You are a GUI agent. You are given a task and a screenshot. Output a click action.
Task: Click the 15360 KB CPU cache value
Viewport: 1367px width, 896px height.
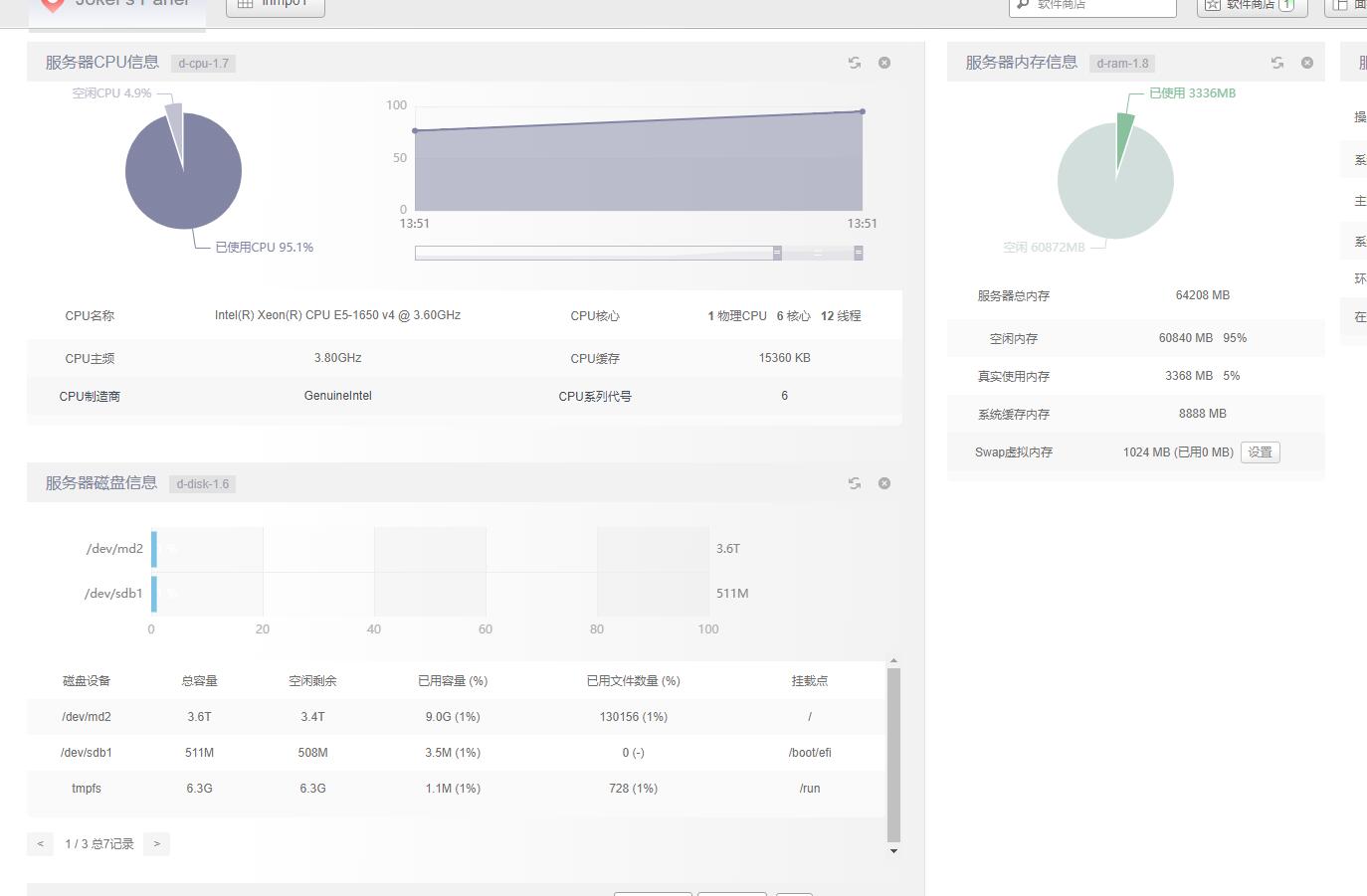(x=784, y=358)
